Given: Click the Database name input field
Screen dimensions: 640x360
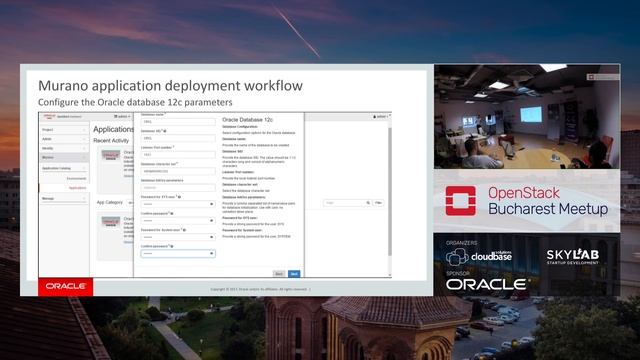Looking at the screenshot, I should [x=178, y=122].
